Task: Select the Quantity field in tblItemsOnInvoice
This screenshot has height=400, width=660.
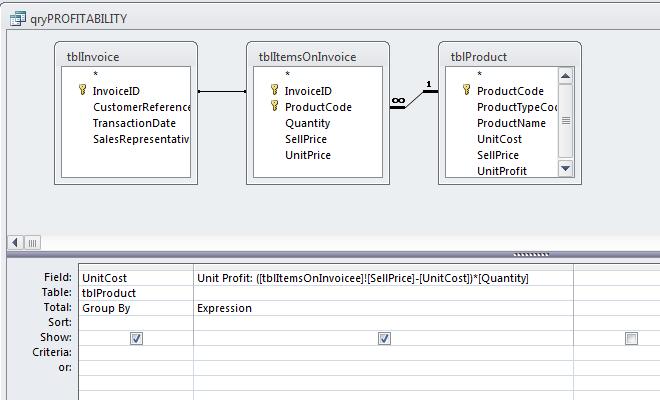Action: [306, 123]
